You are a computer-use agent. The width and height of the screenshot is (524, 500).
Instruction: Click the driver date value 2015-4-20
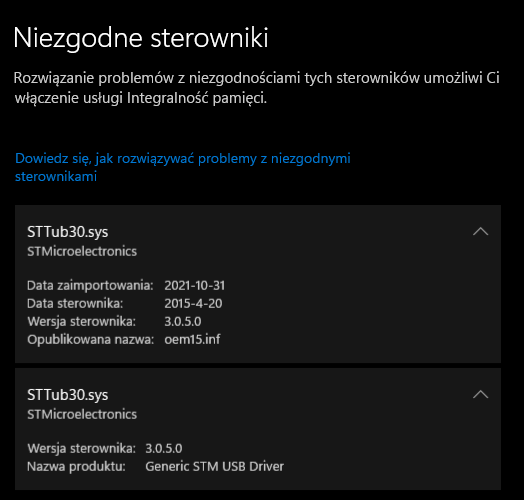click(193, 303)
